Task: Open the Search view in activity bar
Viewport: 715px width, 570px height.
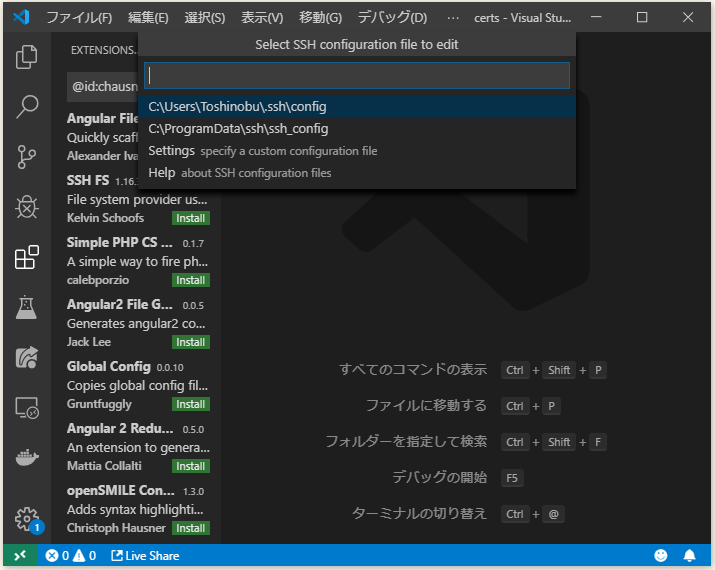Action: pyautogui.click(x=26, y=107)
